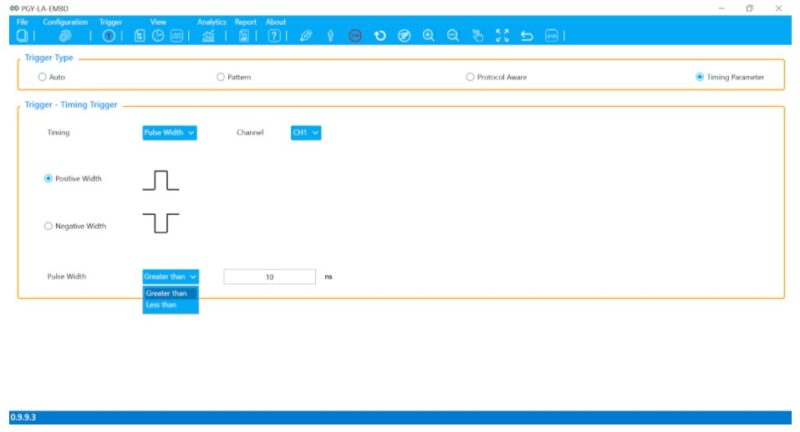The image size is (800, 432).
Task: Click the About question mark icon
Action: 274,36
